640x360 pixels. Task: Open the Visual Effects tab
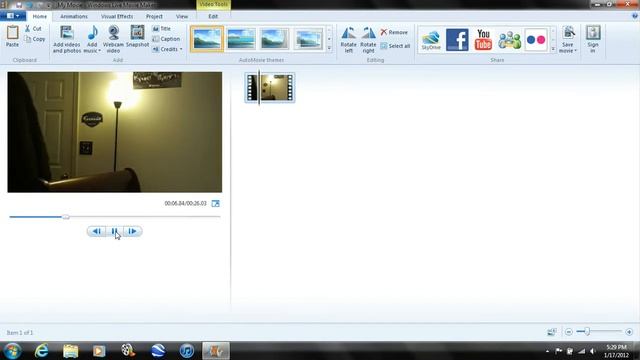tap(117, 16)
